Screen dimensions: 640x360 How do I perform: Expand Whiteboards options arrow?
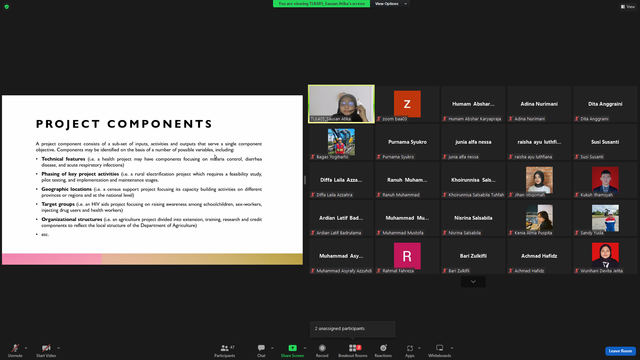(452, 348)
